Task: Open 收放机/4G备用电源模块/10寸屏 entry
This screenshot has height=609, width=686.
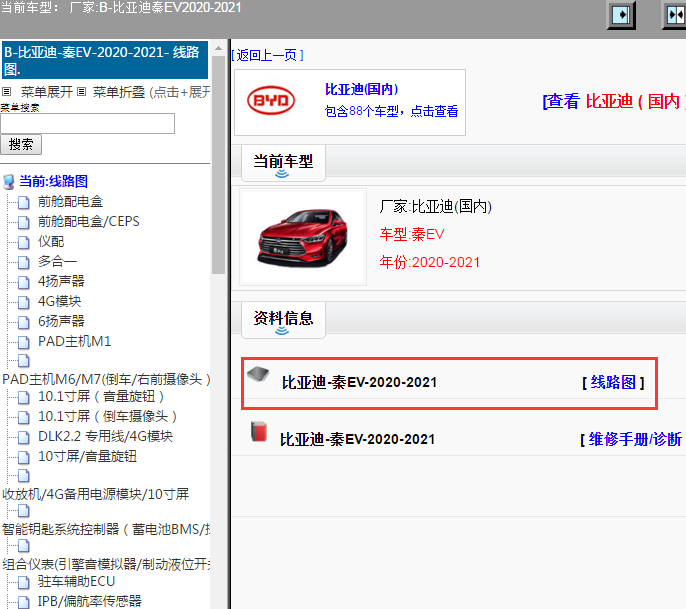Action: (95, 494)
